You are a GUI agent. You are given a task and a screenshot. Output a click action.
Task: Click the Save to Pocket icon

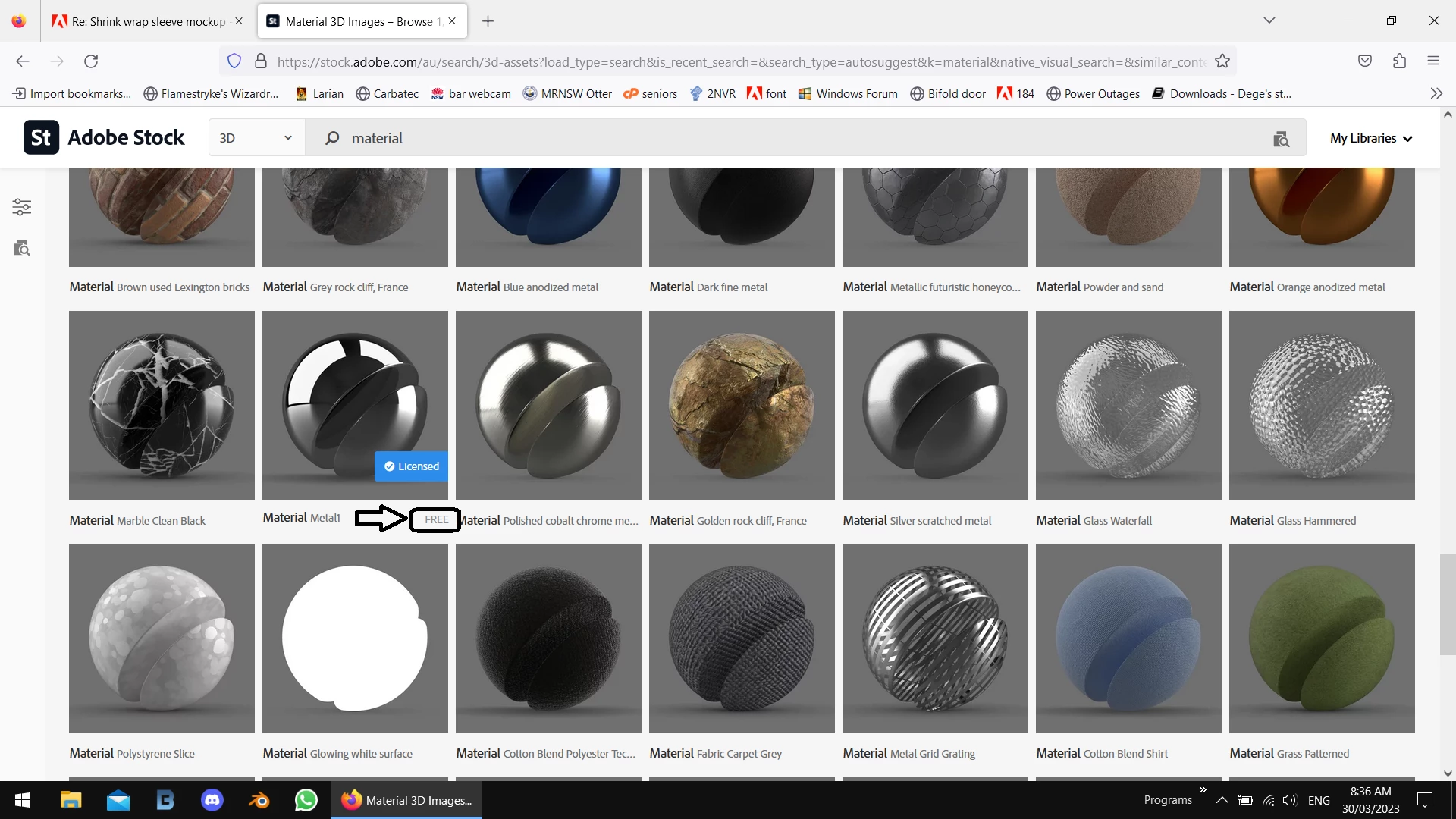coord(1365,61)
